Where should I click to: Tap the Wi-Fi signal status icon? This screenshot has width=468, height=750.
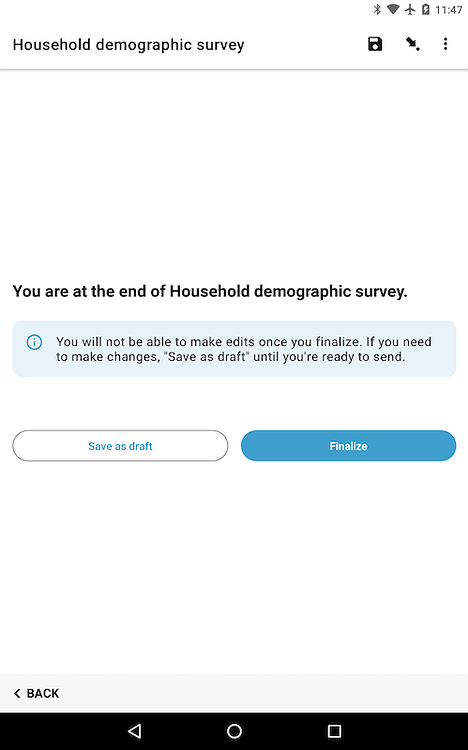[393, 9]
